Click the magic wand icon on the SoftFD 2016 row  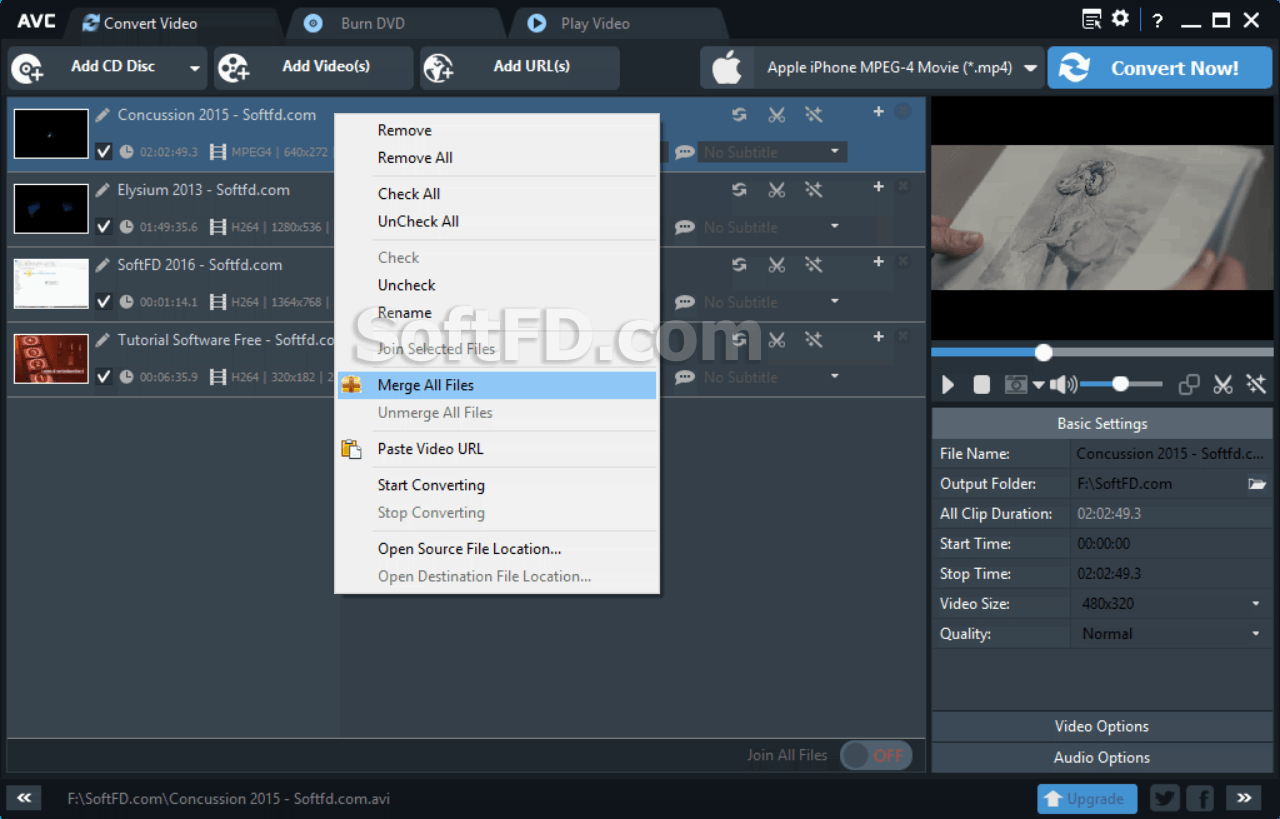(x=814, y=264)
